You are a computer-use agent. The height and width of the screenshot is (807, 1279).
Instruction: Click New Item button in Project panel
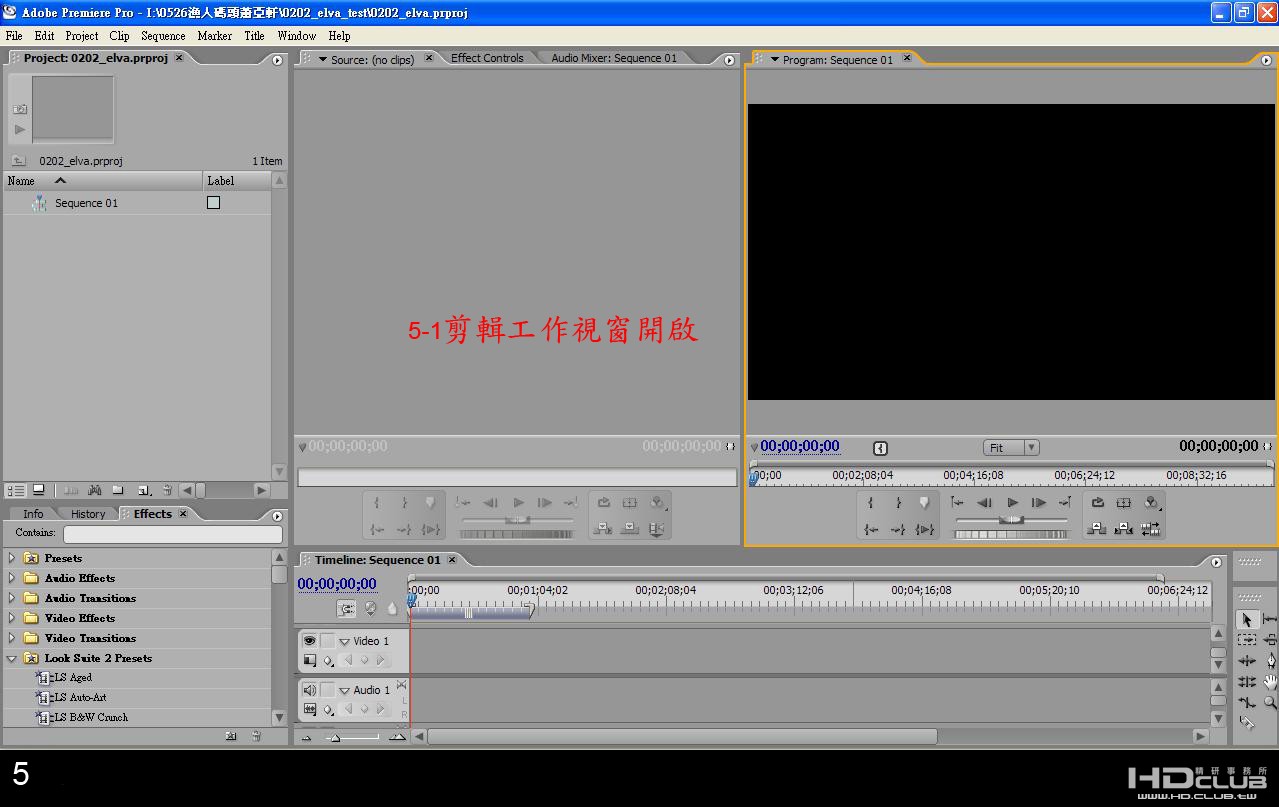tap(144, 490)
